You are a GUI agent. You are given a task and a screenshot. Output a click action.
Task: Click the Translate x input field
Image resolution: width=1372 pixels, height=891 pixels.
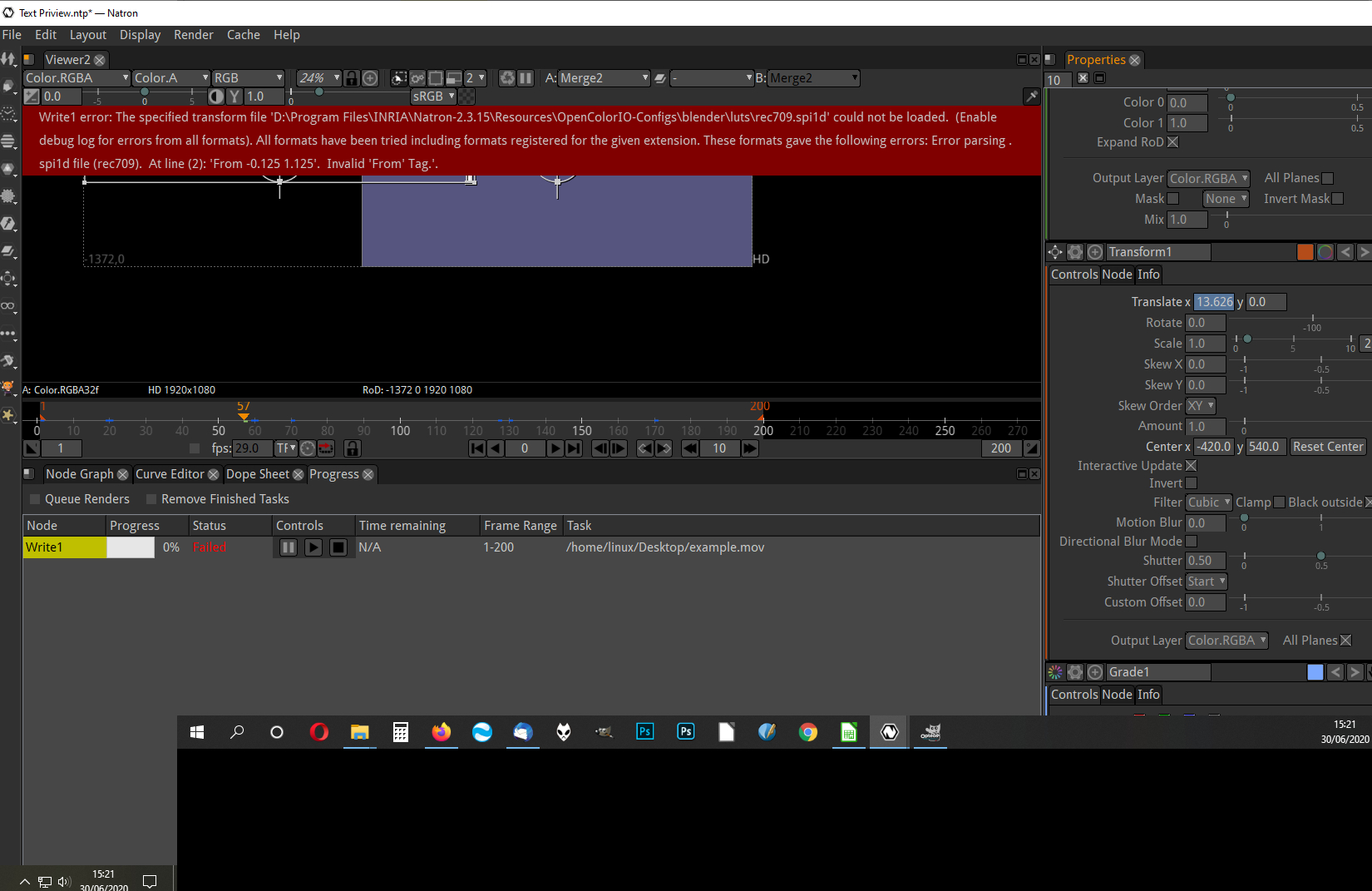click(x=1214, y=302)
